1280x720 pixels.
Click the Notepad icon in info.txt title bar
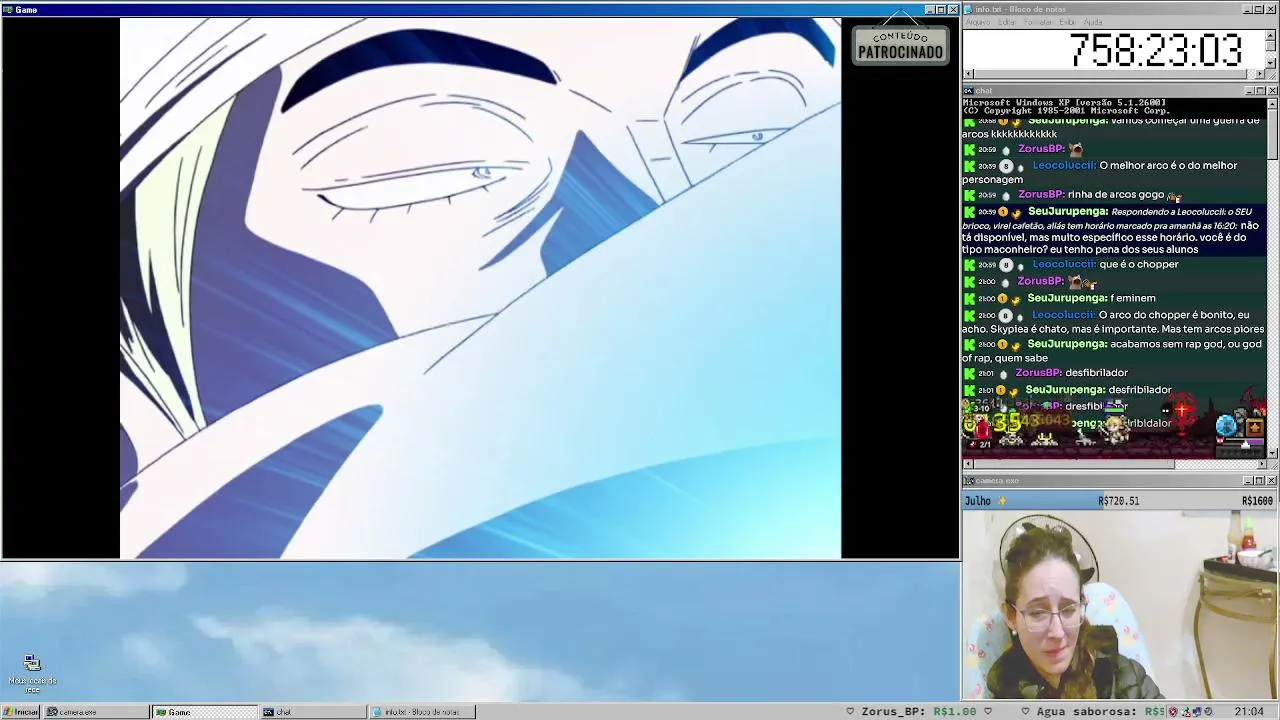pyautogui.click(x=969, y=10)
